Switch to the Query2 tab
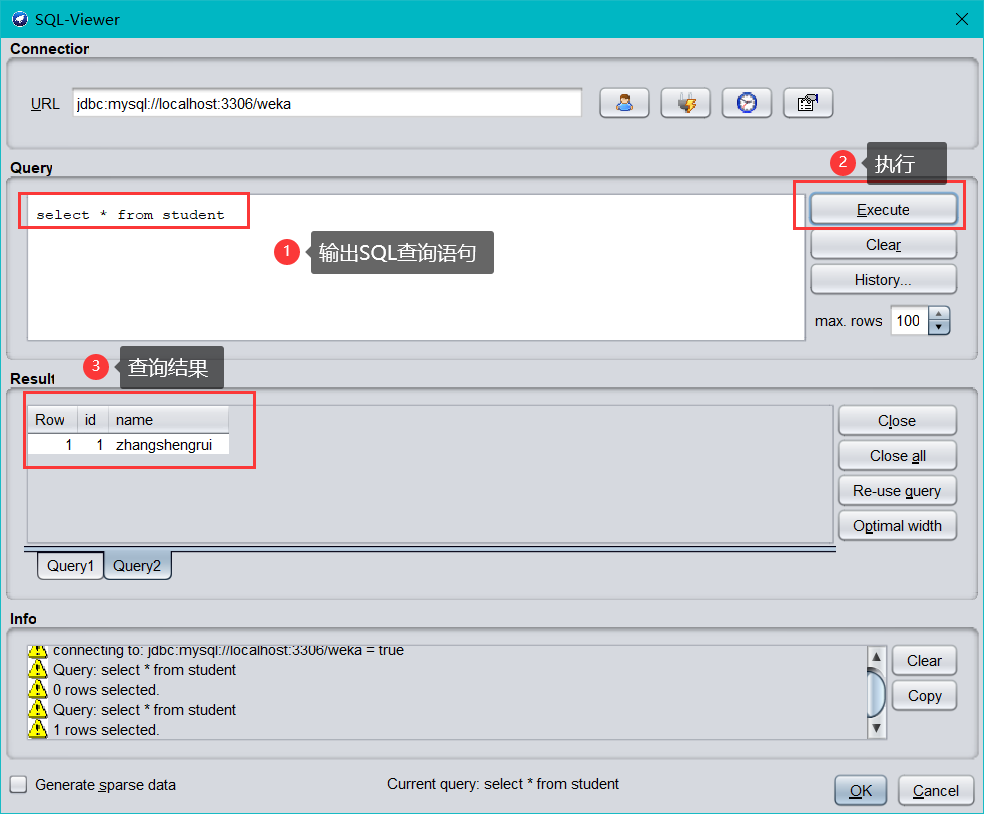This screenshot has height=814, width=984. (137, 565)
